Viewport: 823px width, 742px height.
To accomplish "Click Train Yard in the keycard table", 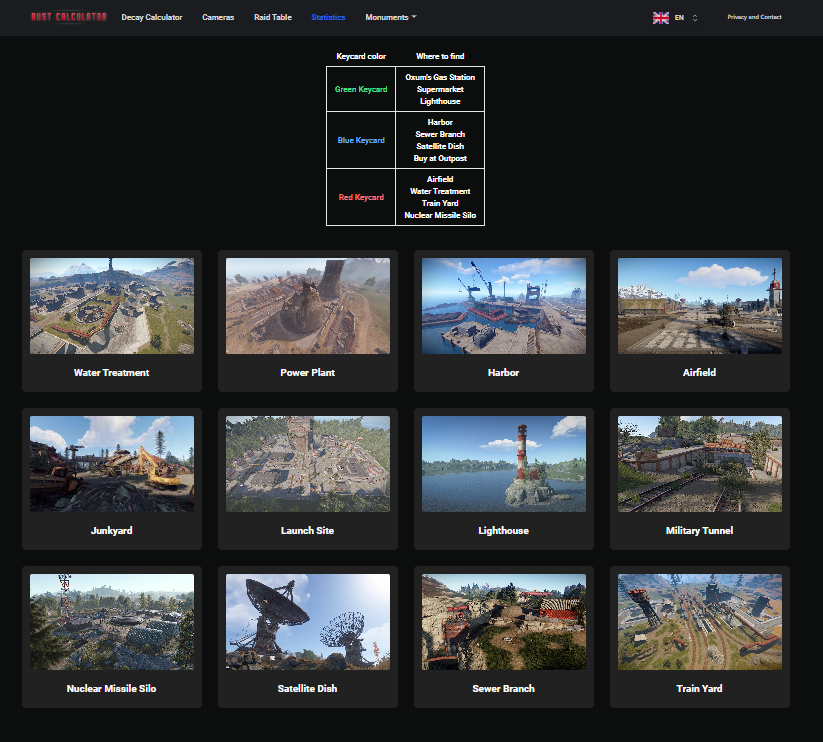I will tap(440, 203).
